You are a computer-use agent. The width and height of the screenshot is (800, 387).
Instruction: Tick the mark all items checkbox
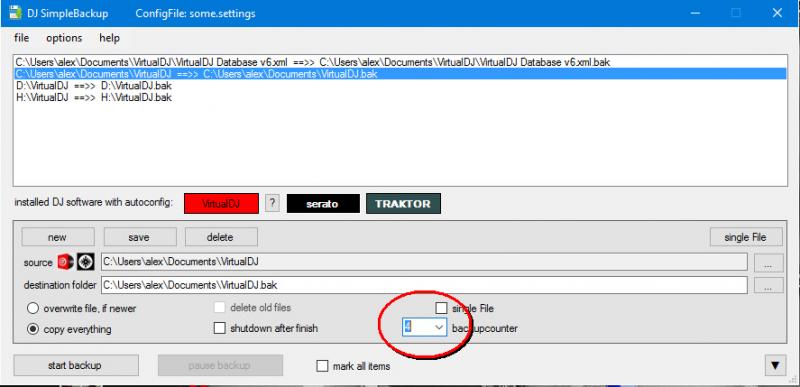tap(354, 366)
